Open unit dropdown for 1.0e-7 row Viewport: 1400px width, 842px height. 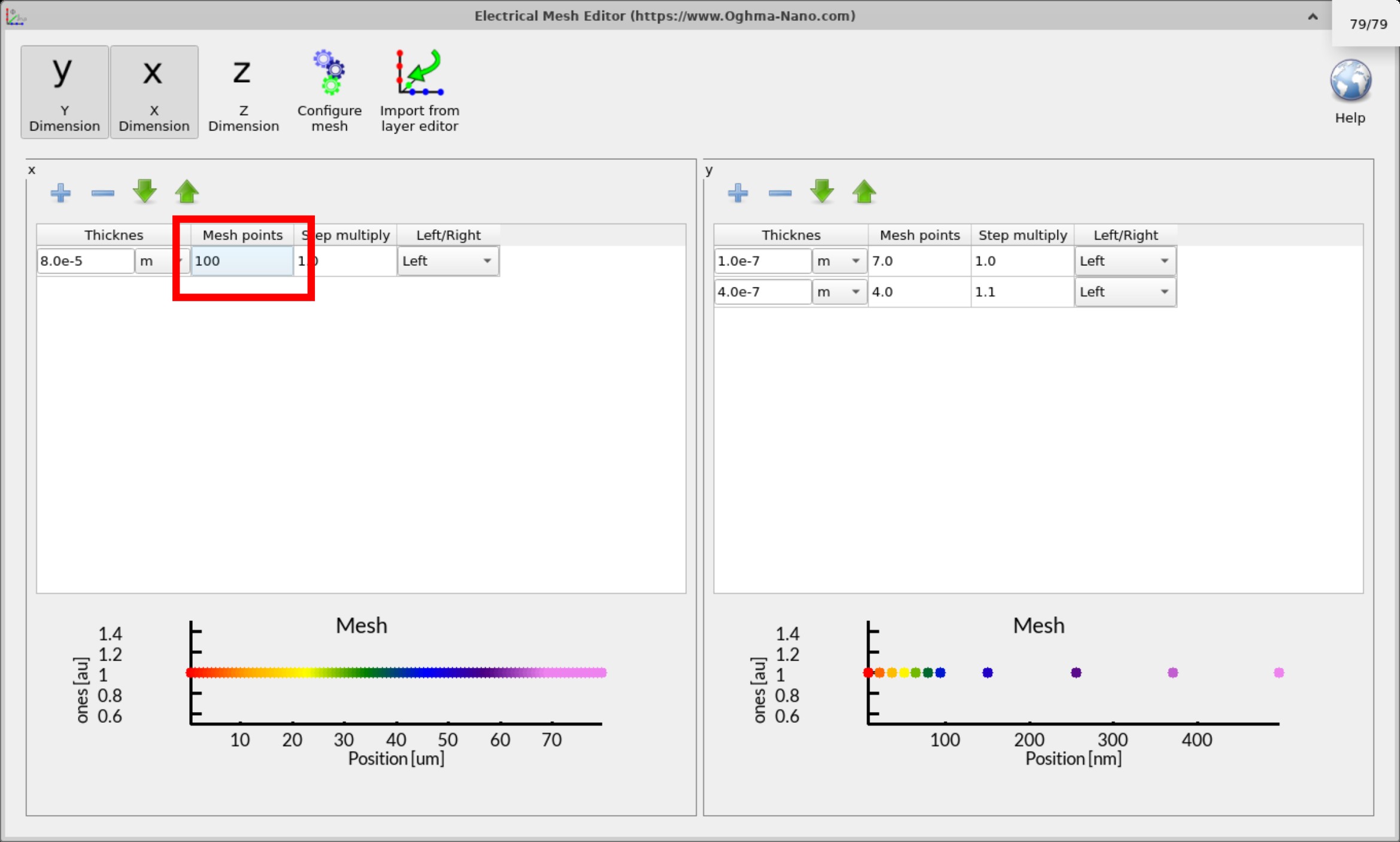(x=839, y=261)
